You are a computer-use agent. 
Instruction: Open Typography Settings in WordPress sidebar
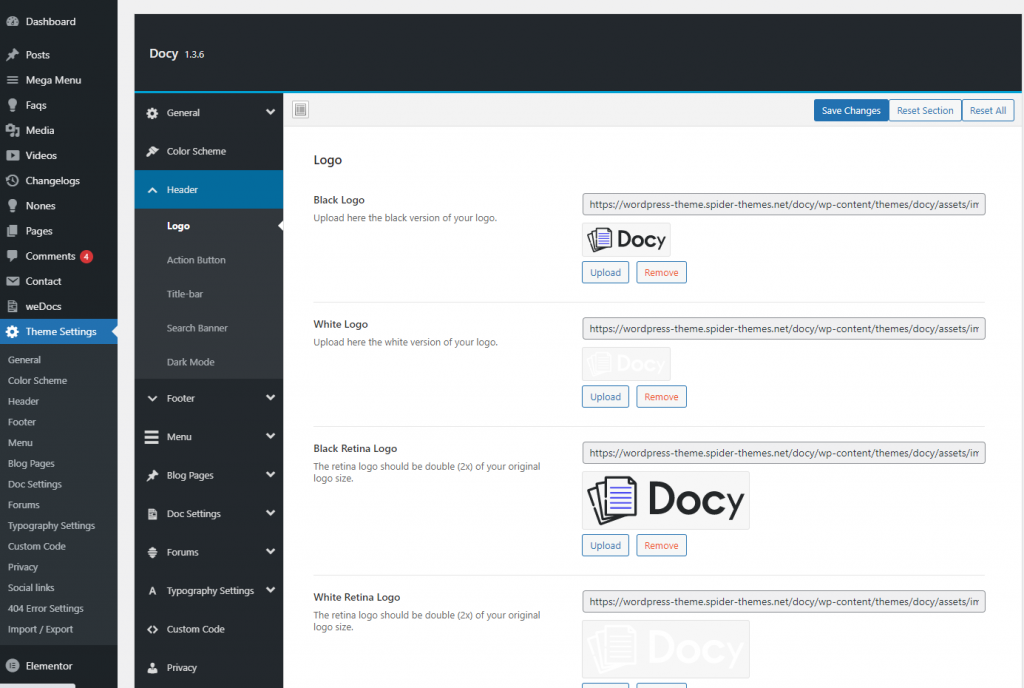click(52, 525)
